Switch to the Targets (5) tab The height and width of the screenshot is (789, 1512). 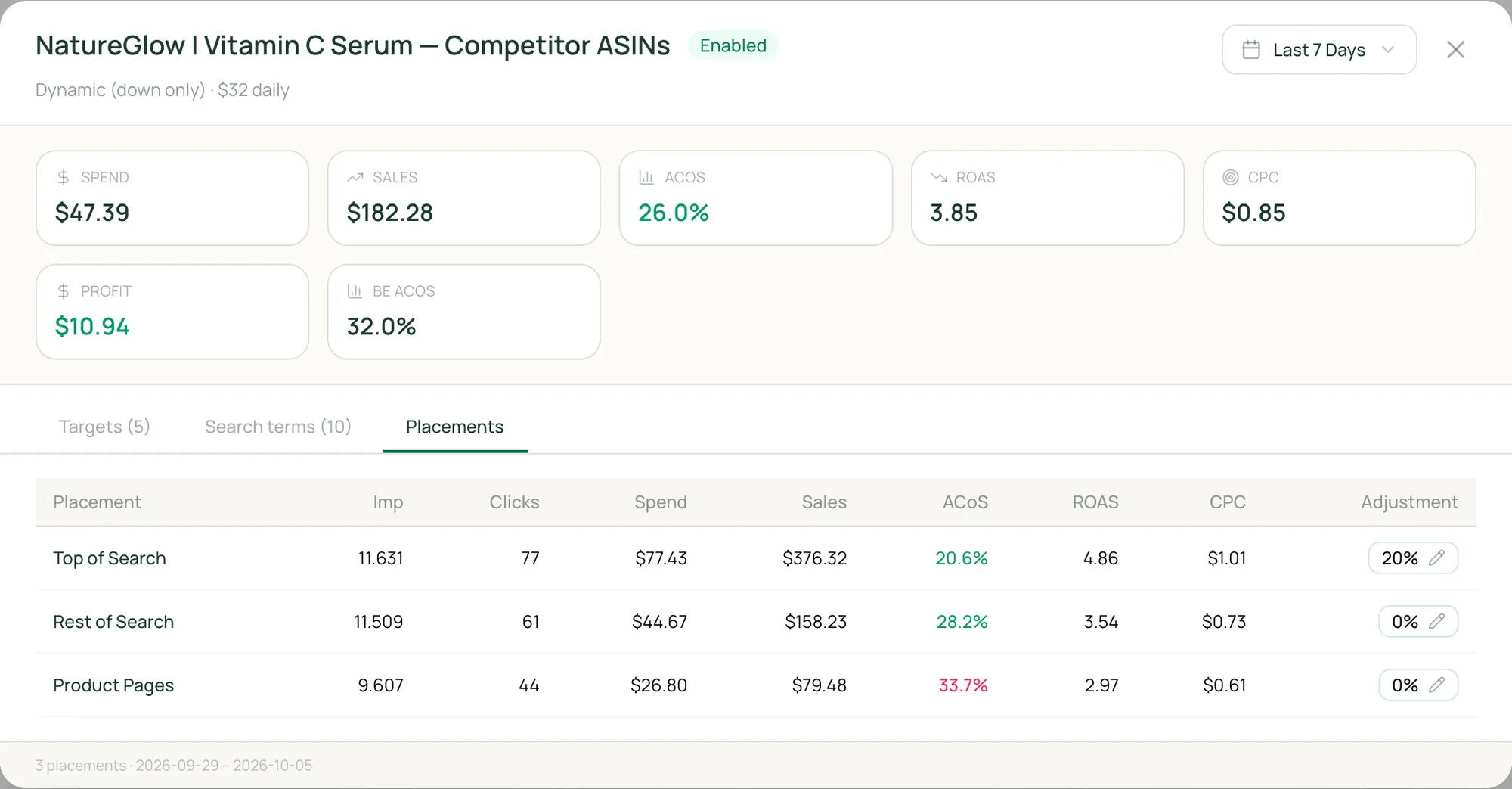[x=104, y=427]
